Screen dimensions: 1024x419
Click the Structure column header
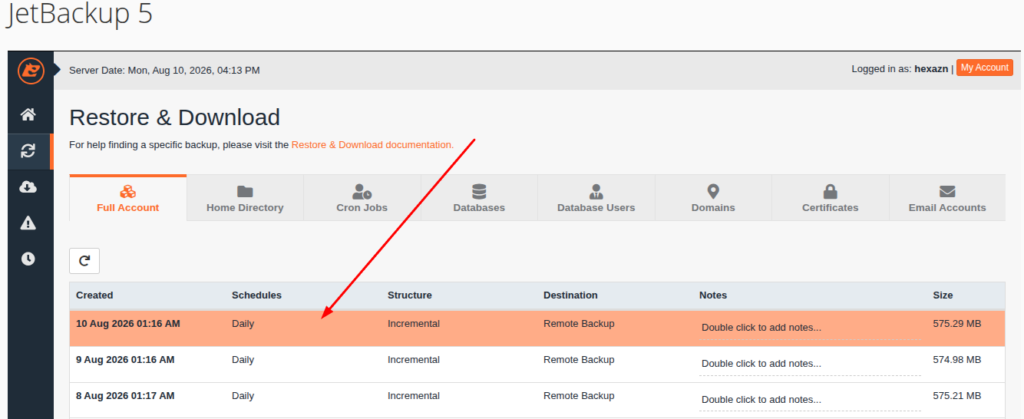(x=409, y=295)
